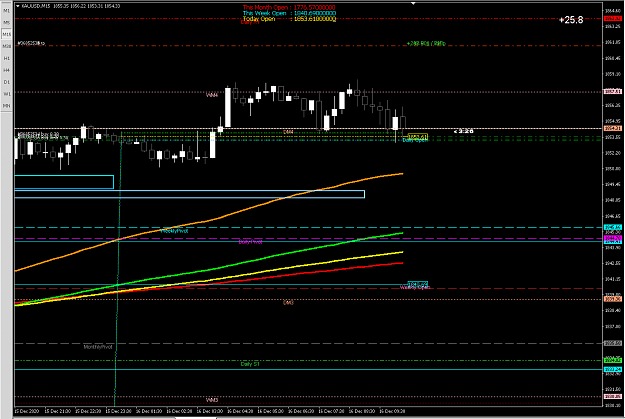Screen dimensions: 625x419
Task: Switch chart to M5 timeframe
Action: [6, 23]
